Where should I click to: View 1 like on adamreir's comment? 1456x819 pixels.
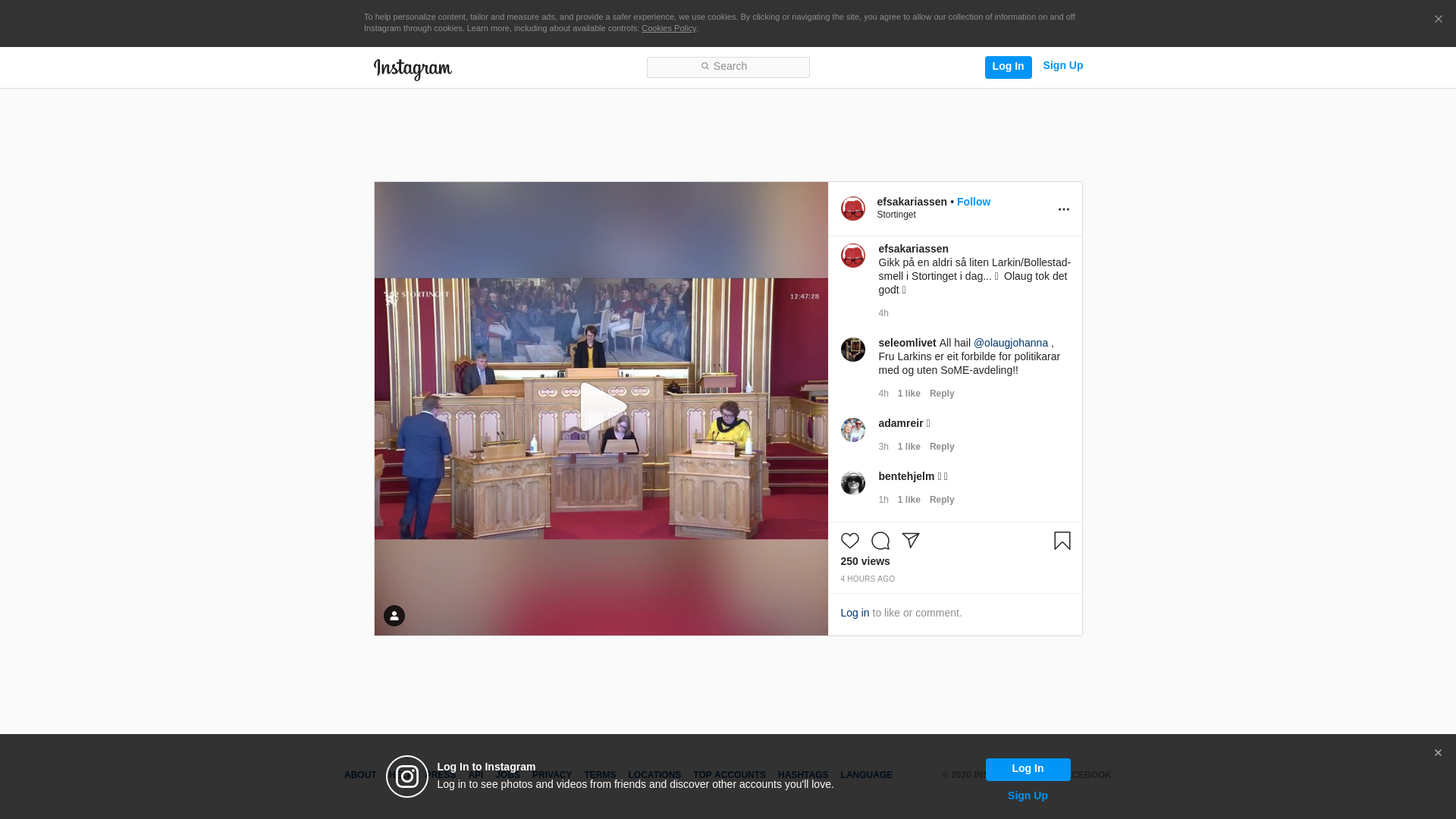point(908,447)
